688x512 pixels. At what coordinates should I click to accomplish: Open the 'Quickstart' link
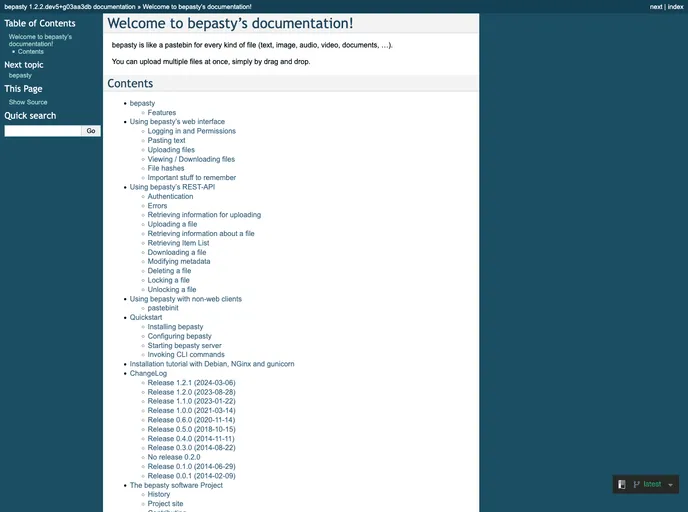point(146,317)
